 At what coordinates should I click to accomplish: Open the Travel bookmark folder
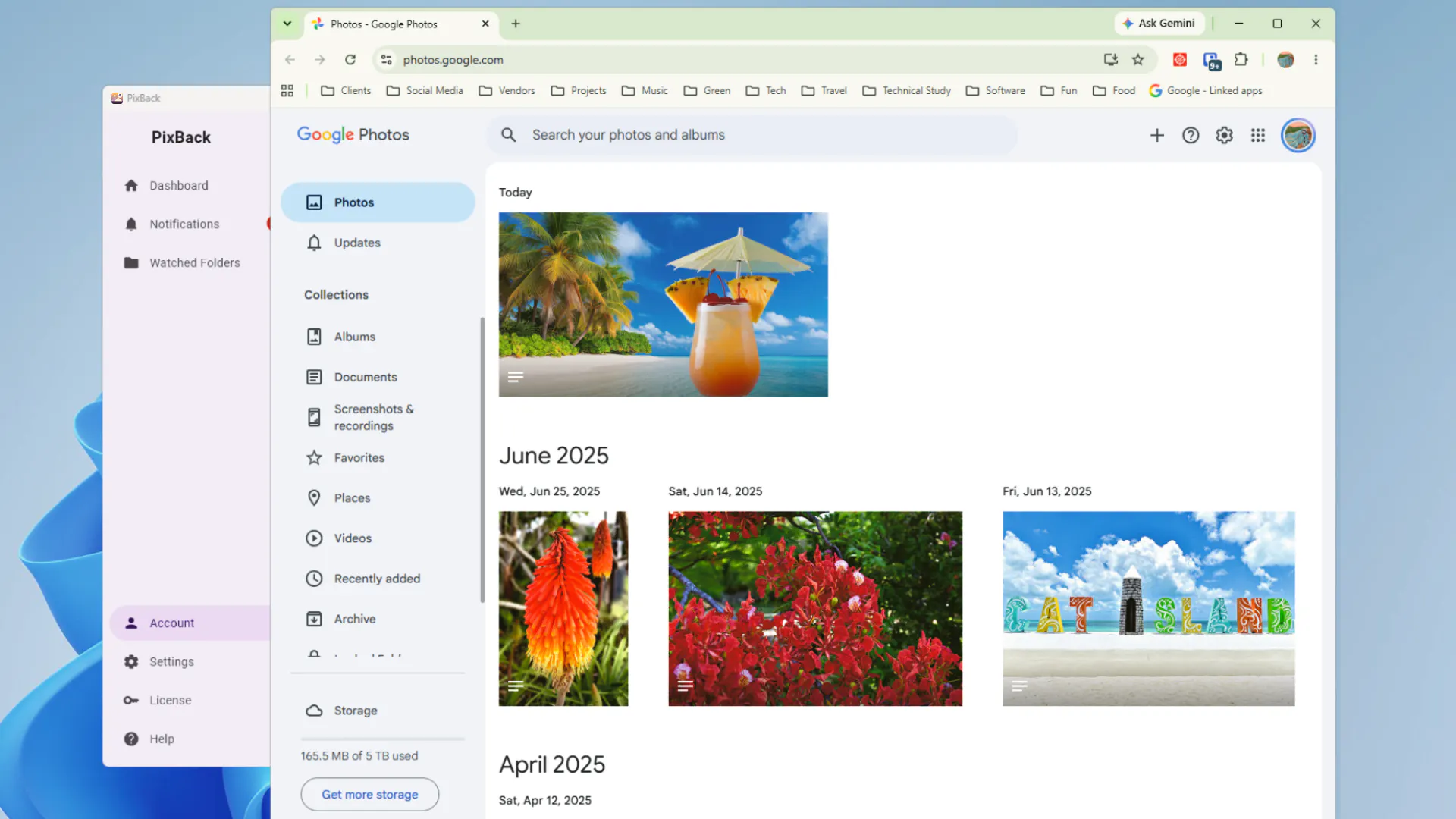824,91
